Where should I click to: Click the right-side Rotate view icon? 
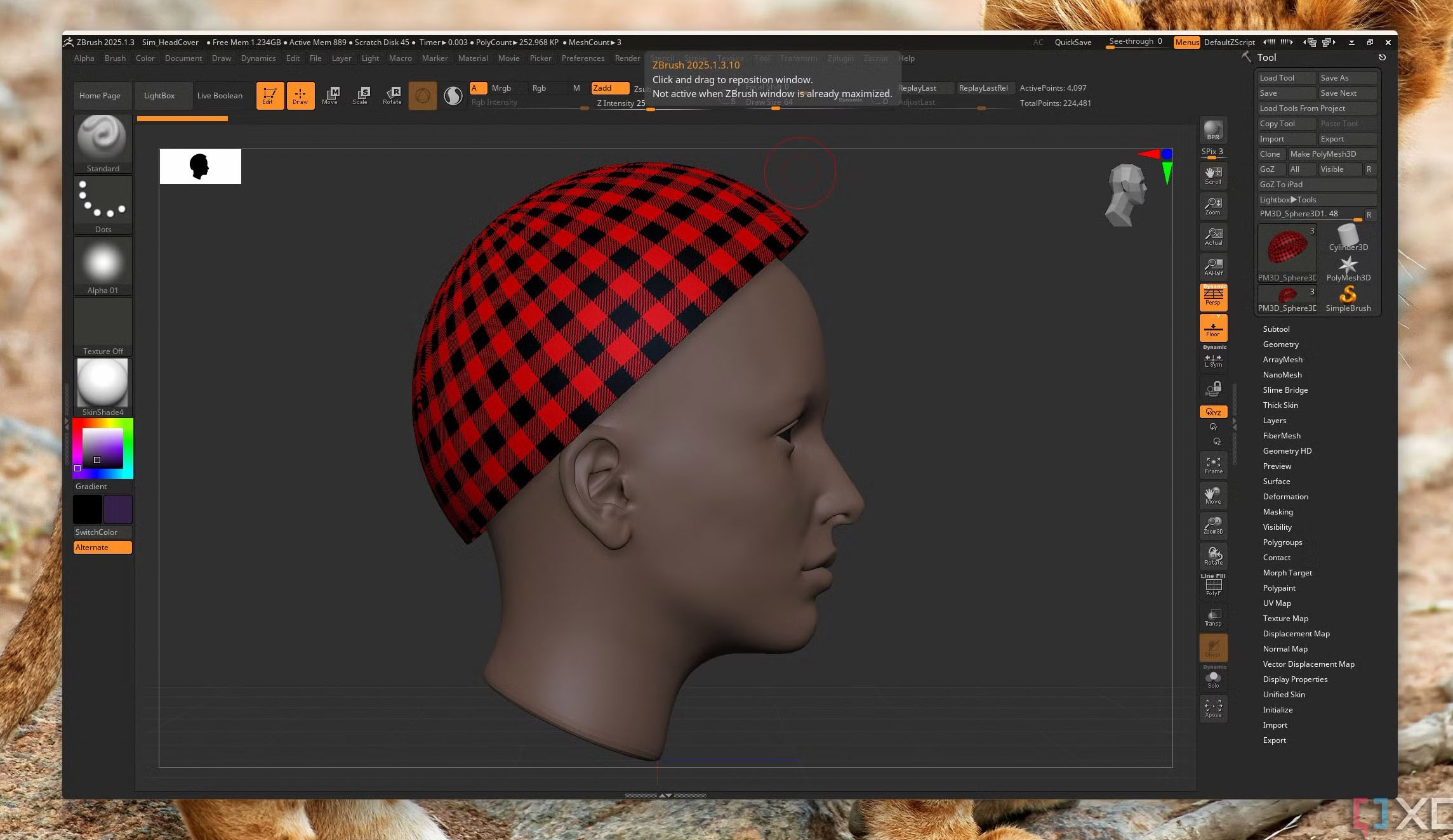pyautogui.click(x=1213, y=556)
